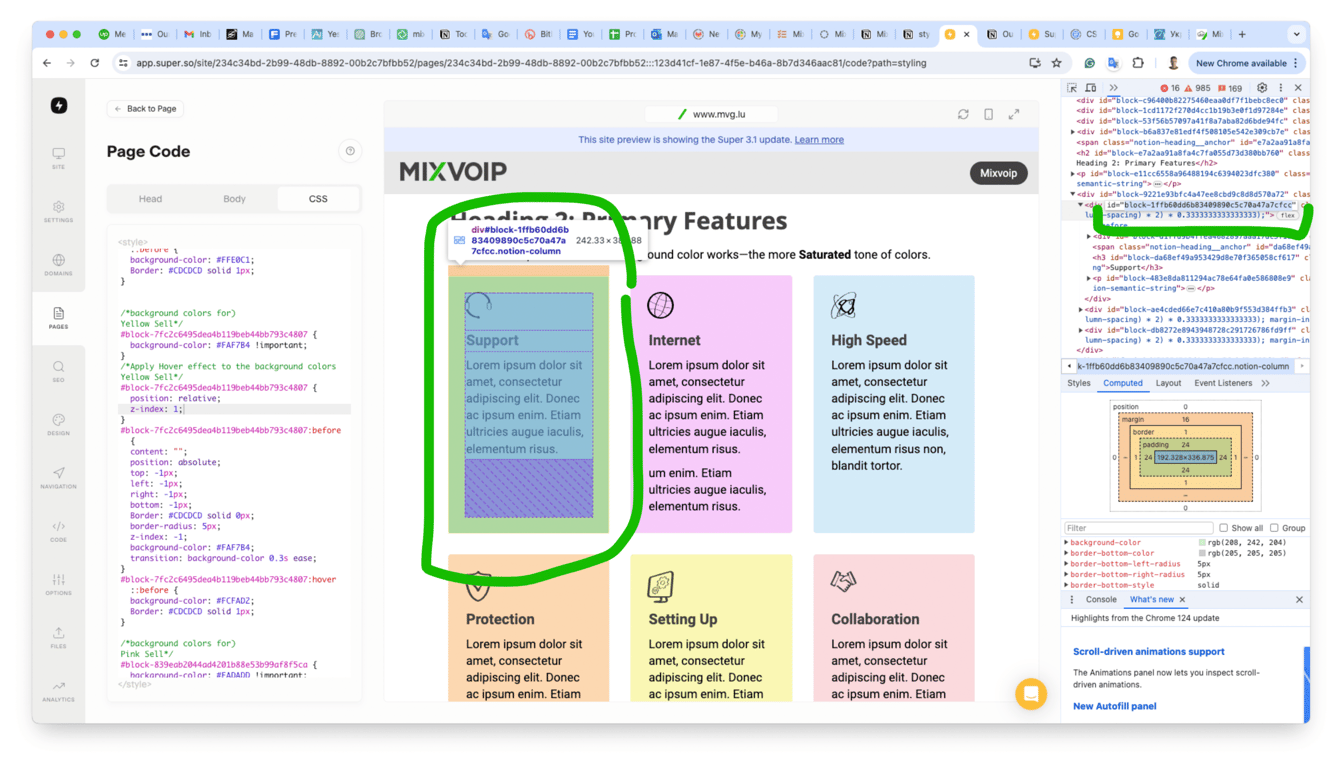Open the DevTools more options menu
This screenshot has height=768, width=1344.
click(x=1280, y=88)
